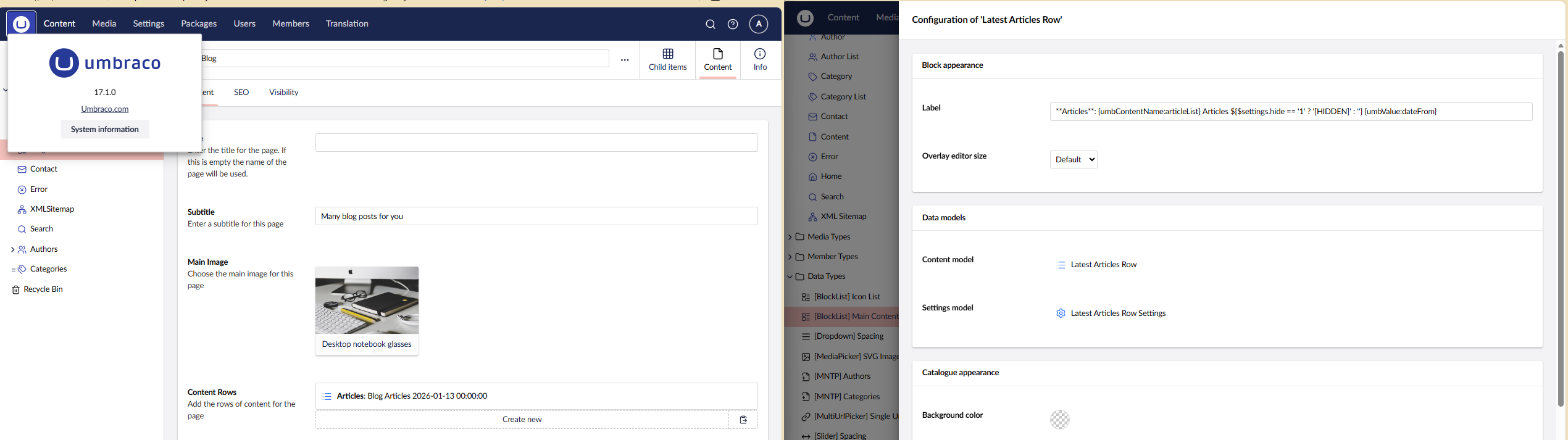Open the help question mark icon
Viewport: 1568px width, 440px height.
[x=733, y=24]
